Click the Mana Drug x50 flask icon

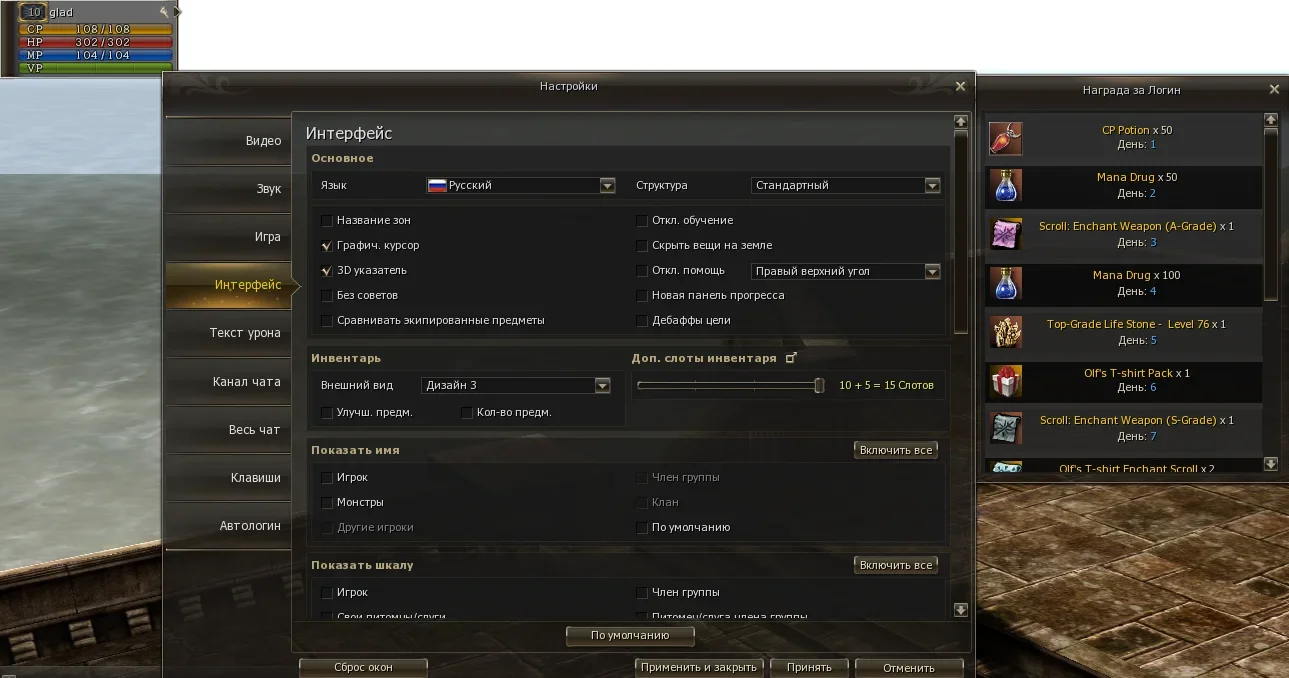1006,186
